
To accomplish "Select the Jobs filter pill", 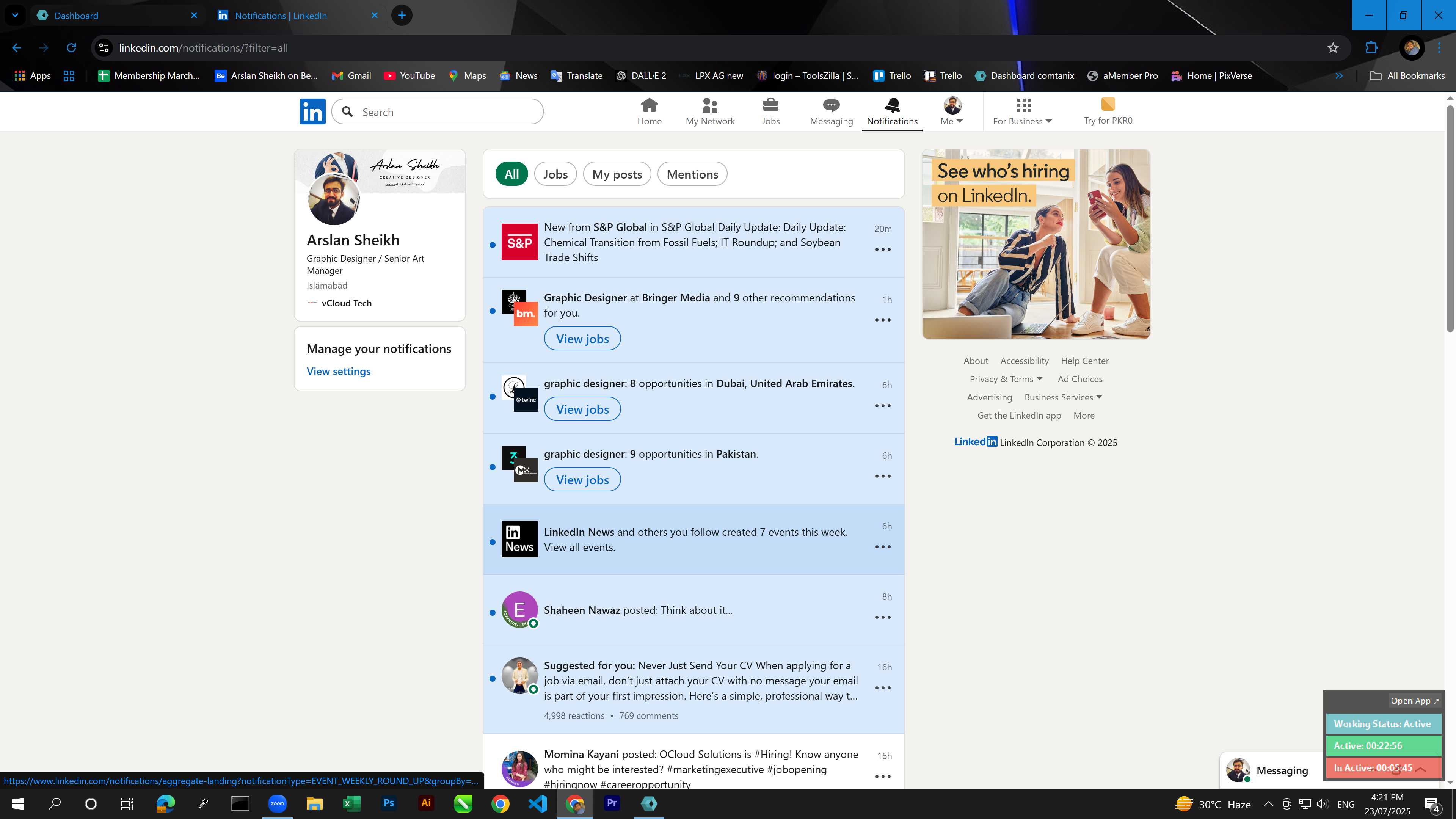I will [555, 174].
